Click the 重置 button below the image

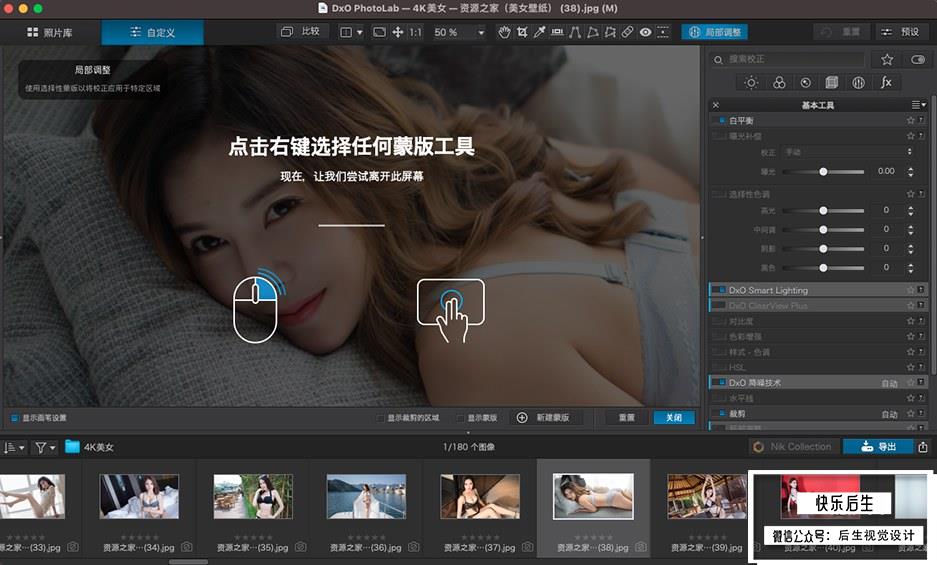627,417
